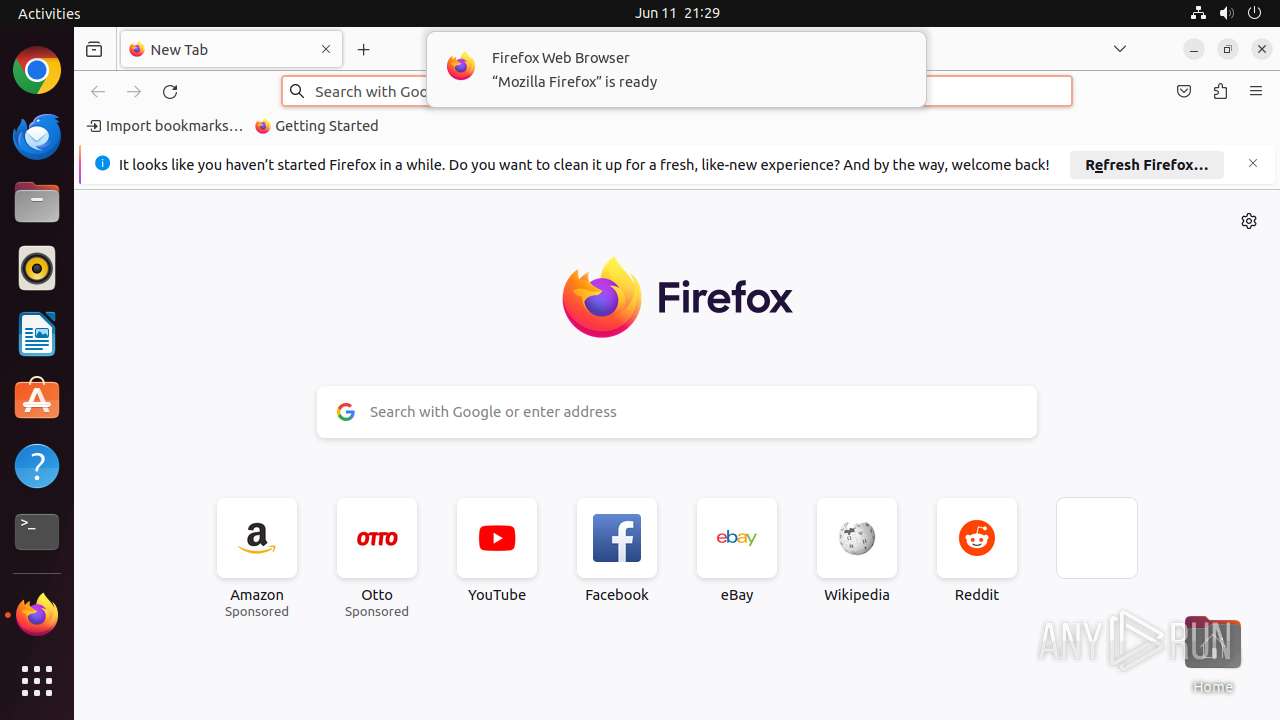Show Applications grid
This screenshot has height=720, width=1280.
click(x=37, y=681)
